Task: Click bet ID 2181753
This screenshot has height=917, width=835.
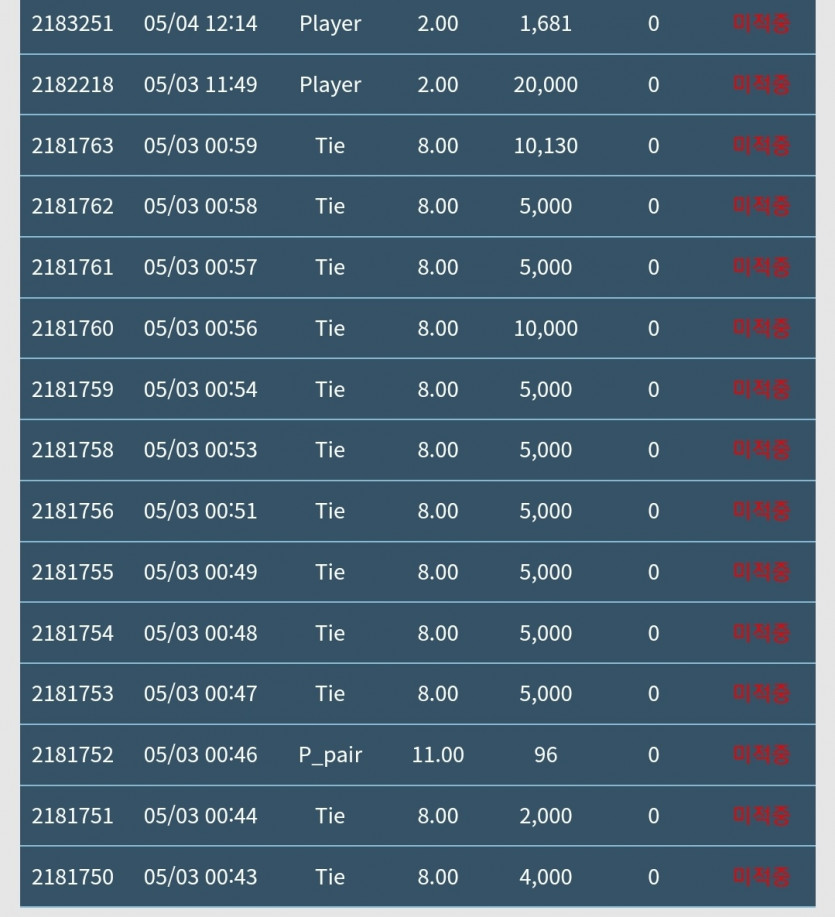Action: (73, 694)
